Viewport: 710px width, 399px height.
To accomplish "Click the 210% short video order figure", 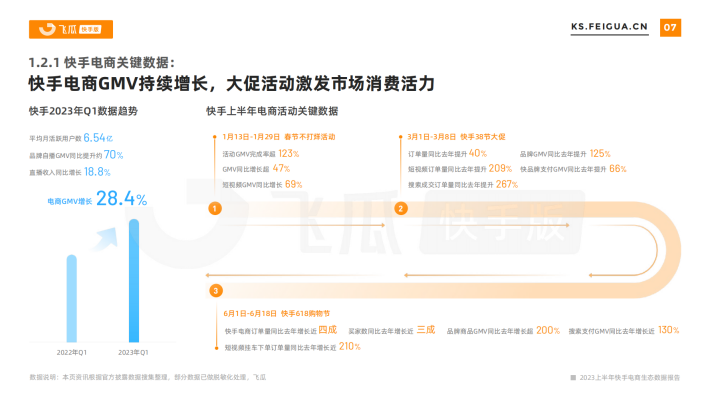I will coord(350,346).
